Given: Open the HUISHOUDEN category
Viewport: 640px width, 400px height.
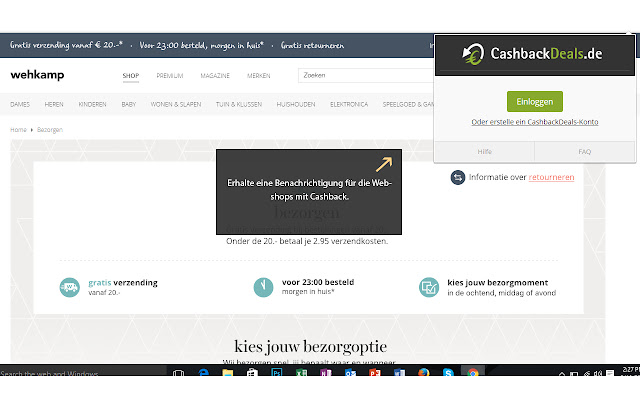Looking at the screenshot, I should coord(296,104).
